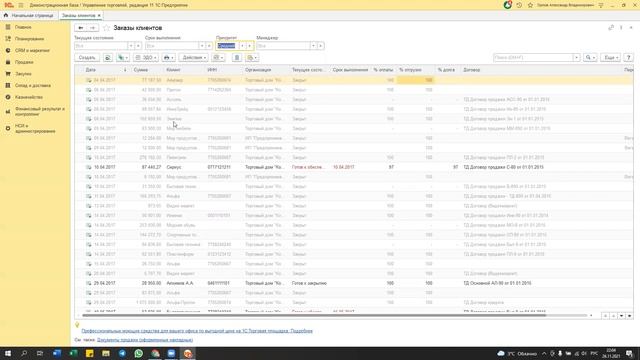Go forward with the right arrow button

point(93,28)
